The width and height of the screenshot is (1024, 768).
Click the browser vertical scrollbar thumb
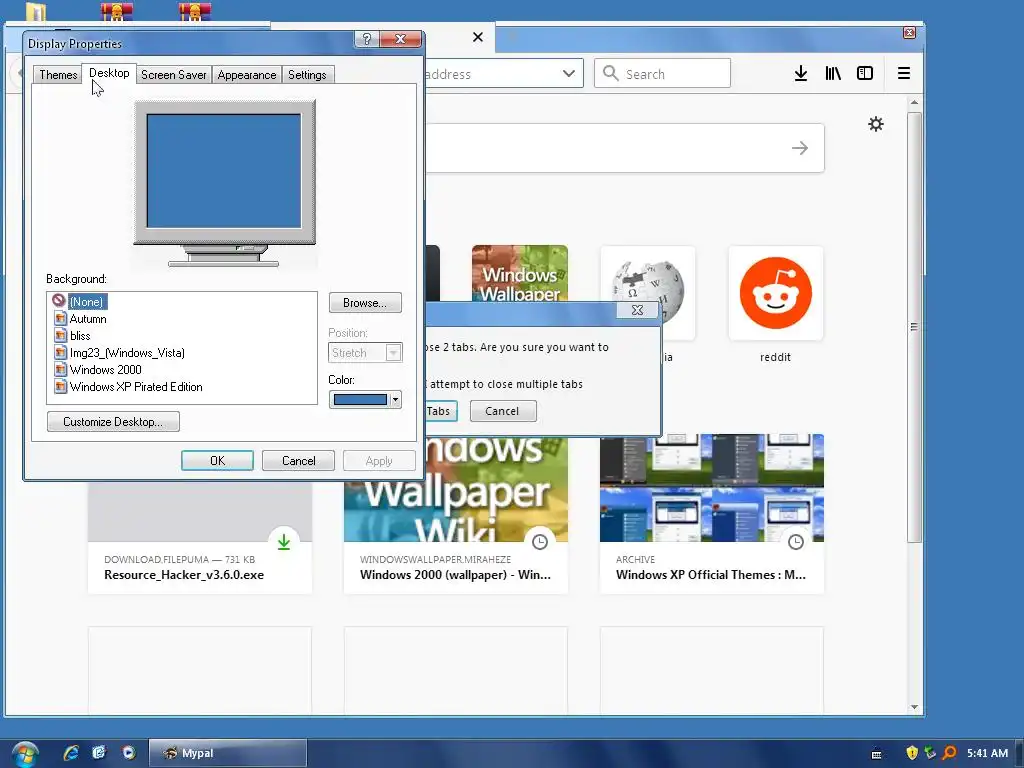914,327
